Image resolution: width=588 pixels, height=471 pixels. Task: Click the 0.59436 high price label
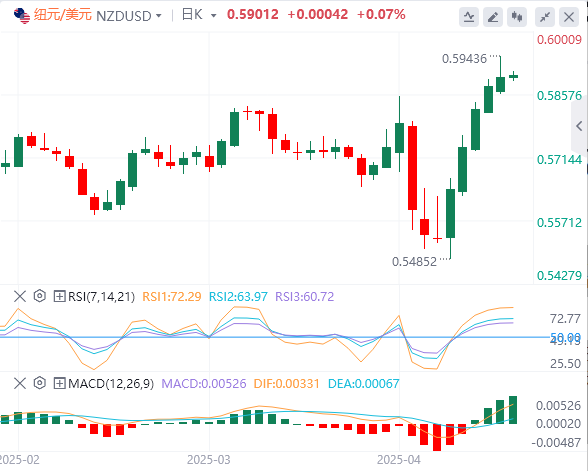click(464, 58)
